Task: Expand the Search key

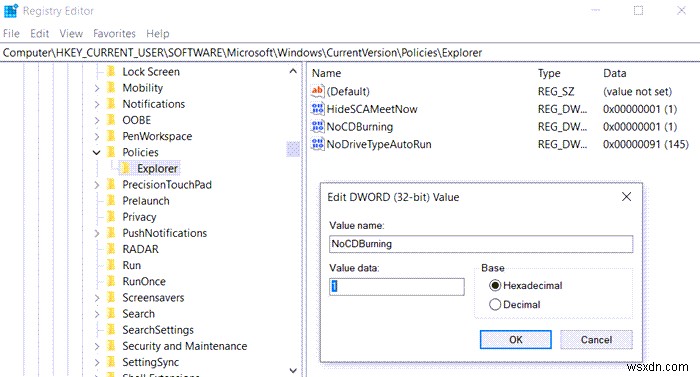Action: [x=97, y=314]
